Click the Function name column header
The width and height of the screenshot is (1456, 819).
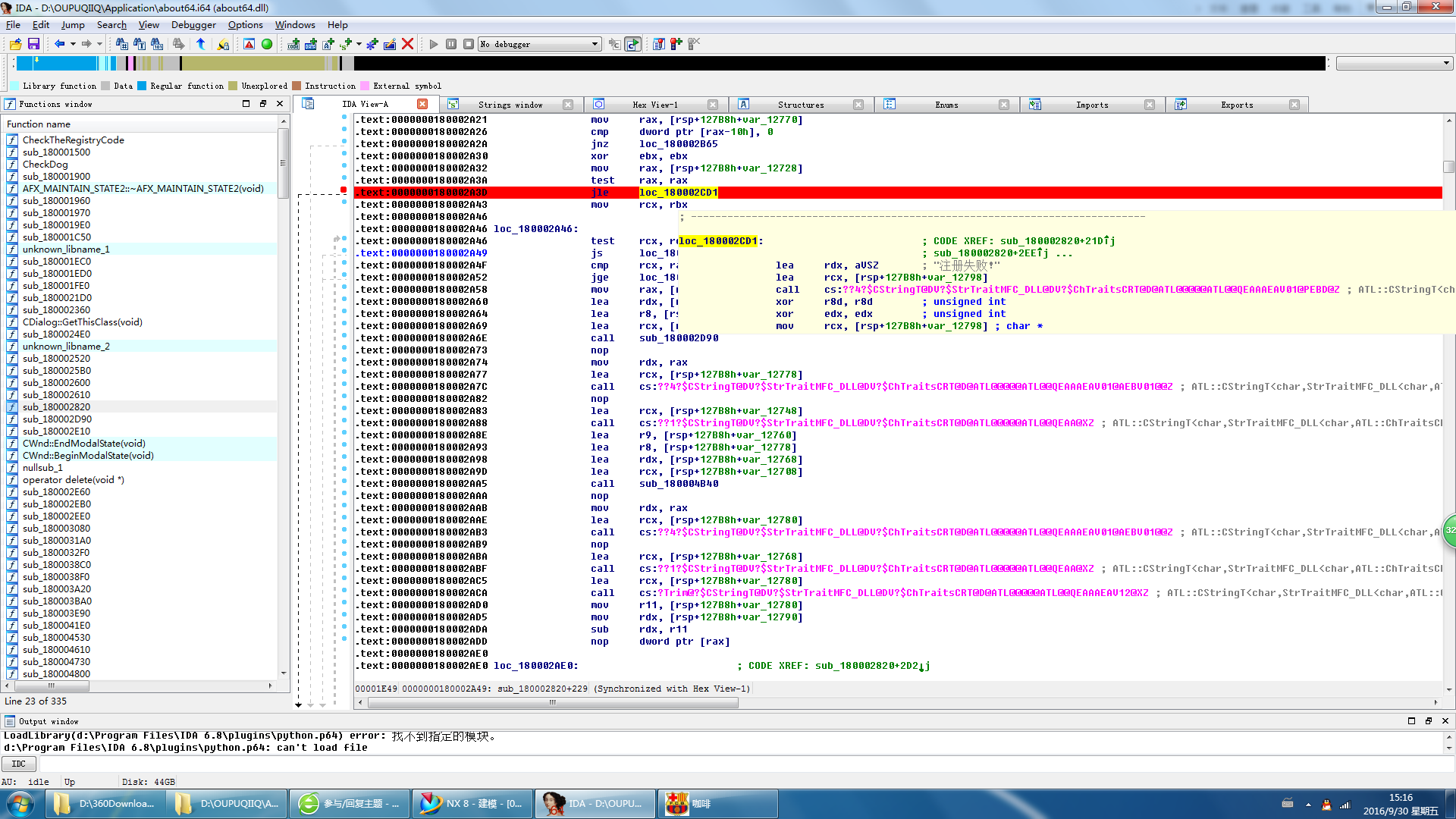click(x=141, y=124)
